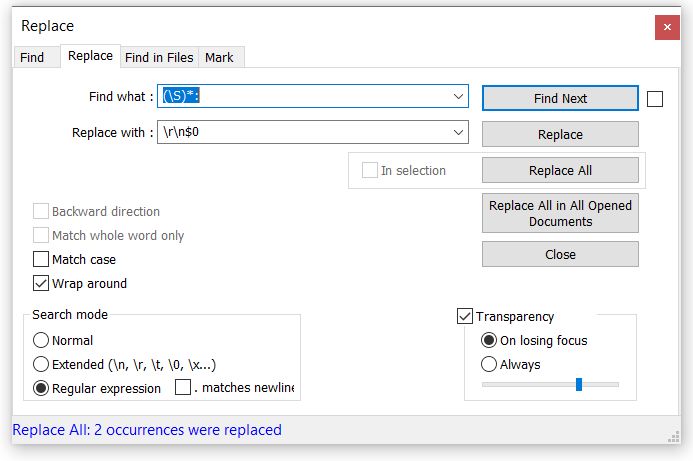Uncheck the Wrap around option
The width and height of the screenshot is (693, 461).
pos(41,283)
